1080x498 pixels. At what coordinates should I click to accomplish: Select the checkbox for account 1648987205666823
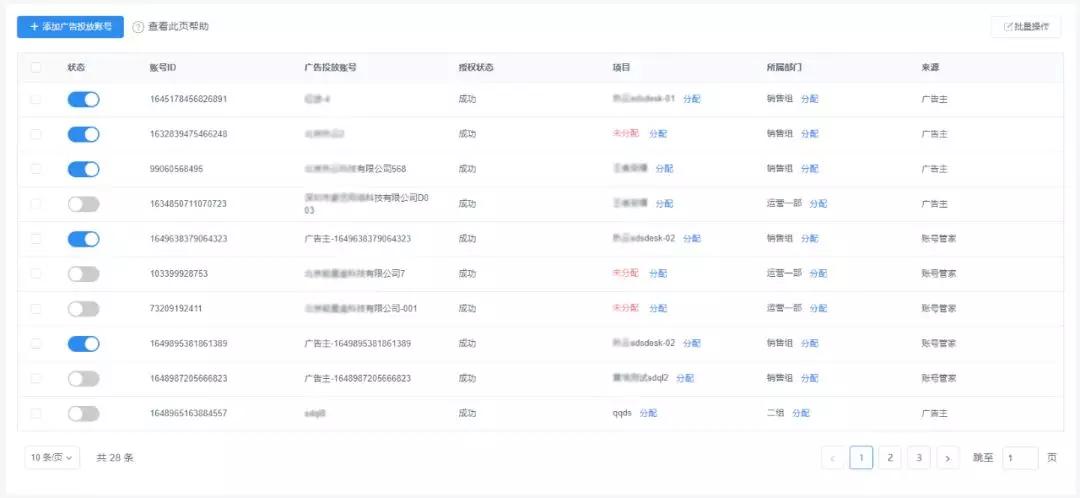36,378
